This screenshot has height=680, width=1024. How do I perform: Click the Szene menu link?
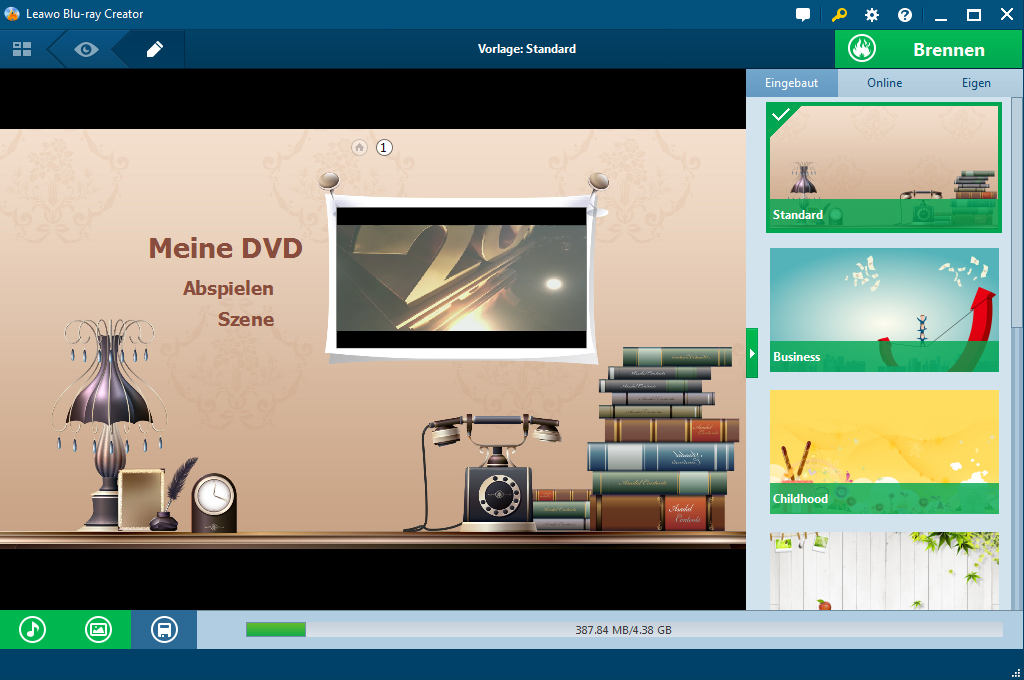point(245,320)
